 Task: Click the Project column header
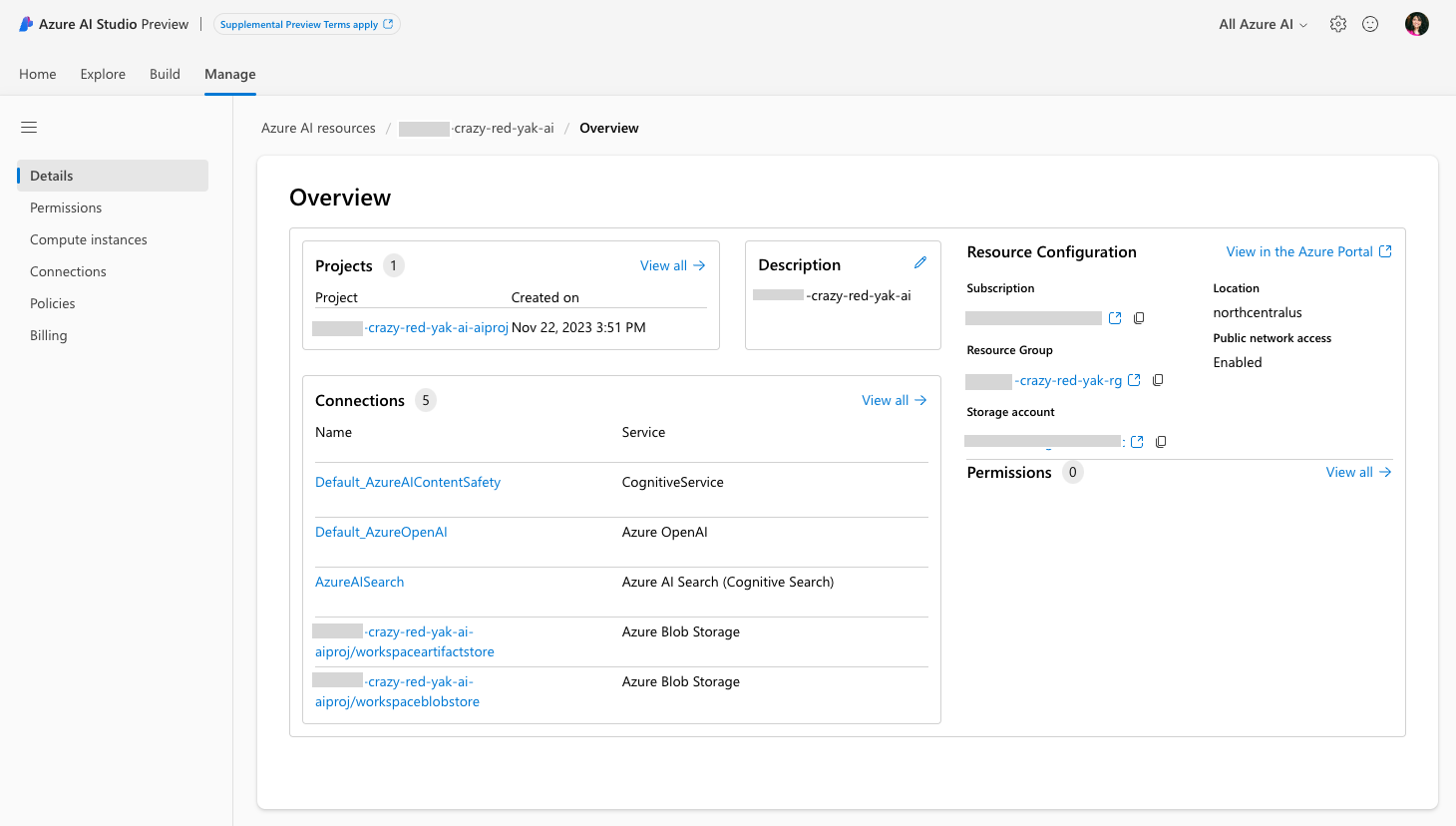pyautogui.click(x=336, y=297)
